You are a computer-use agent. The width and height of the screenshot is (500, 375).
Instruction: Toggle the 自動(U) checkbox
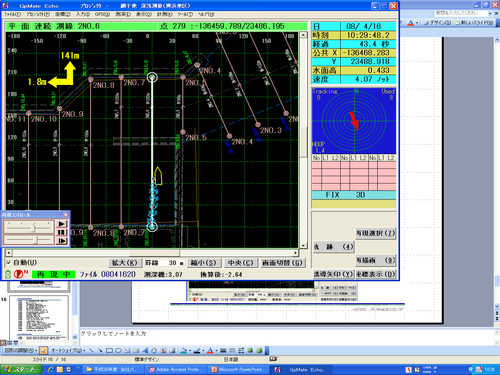coord(9,263)
